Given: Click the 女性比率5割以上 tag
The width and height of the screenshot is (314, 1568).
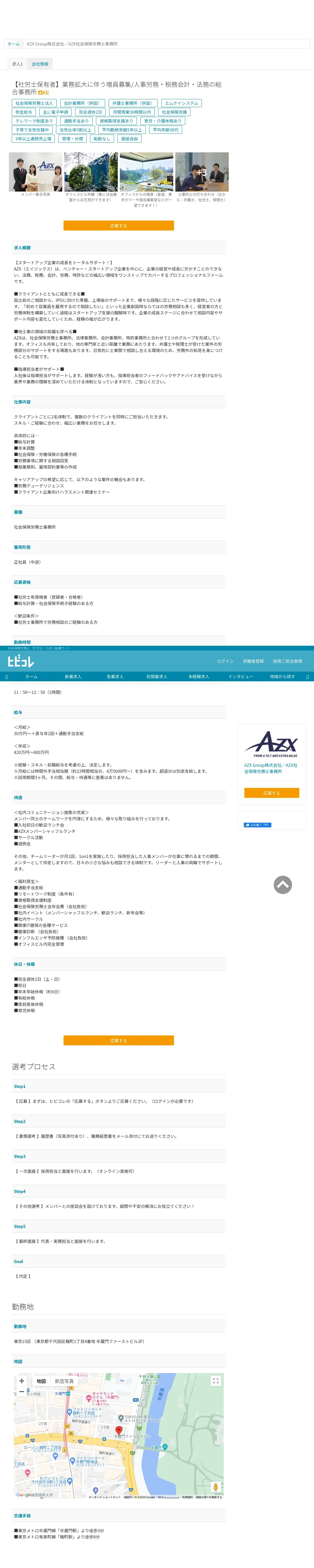Looking at the screenshot, I should pos(76,130).
